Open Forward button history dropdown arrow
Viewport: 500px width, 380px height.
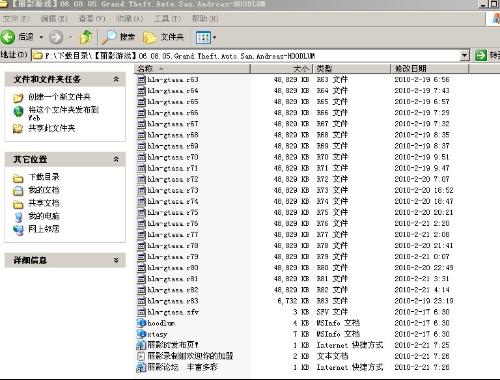[70, 37]
